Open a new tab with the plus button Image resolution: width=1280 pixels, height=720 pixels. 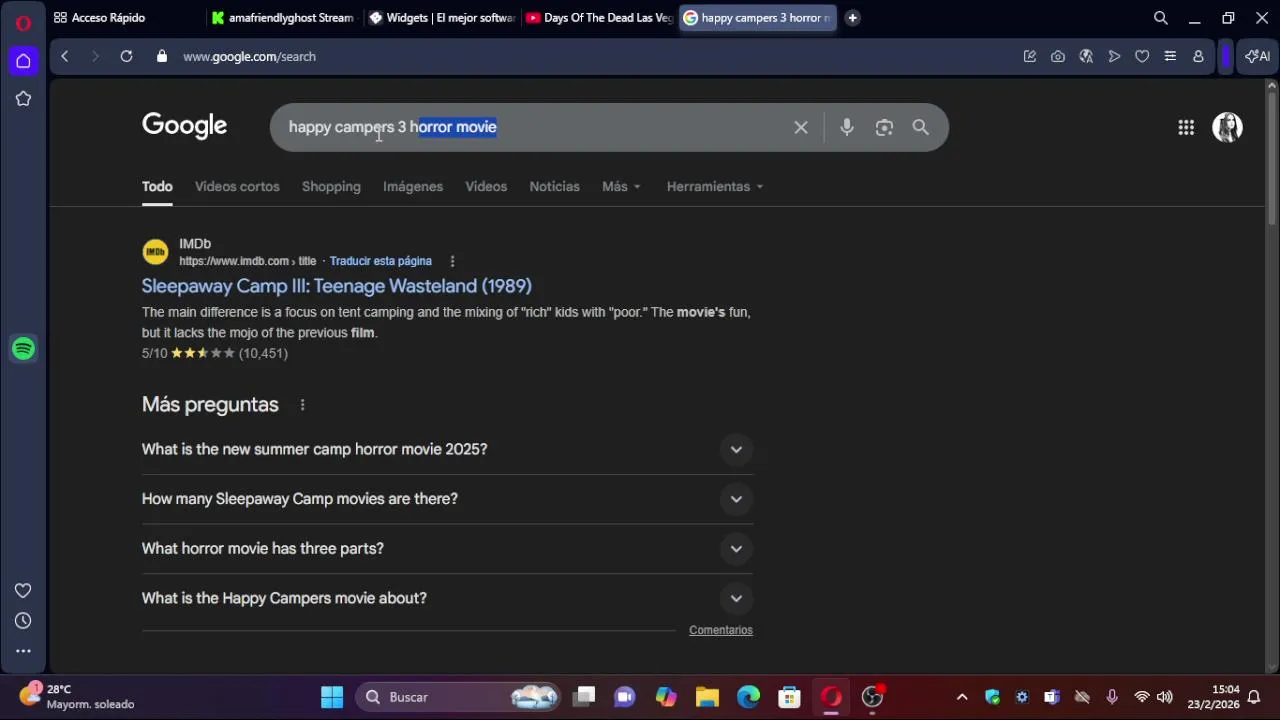click(x=852, y=18)
